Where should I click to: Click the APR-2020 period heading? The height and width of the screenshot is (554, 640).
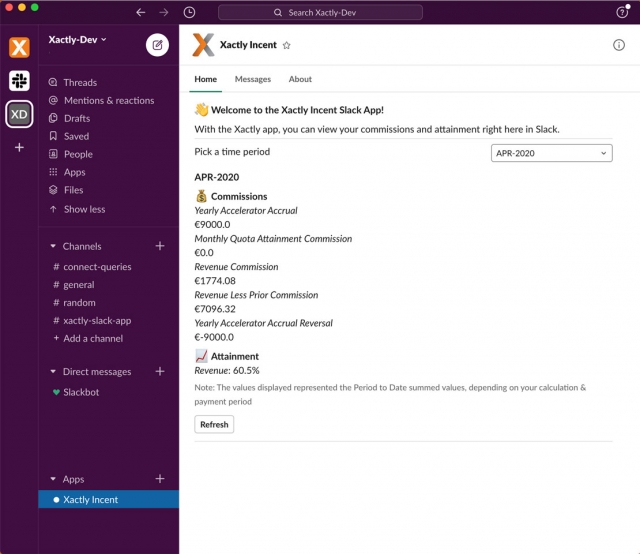click(x=216, y=177)
